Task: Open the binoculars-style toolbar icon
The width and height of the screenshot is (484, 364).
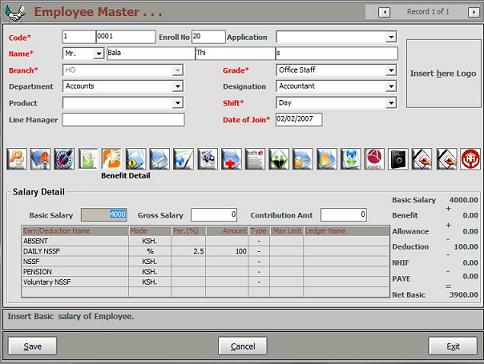Action: pos(207,159)
